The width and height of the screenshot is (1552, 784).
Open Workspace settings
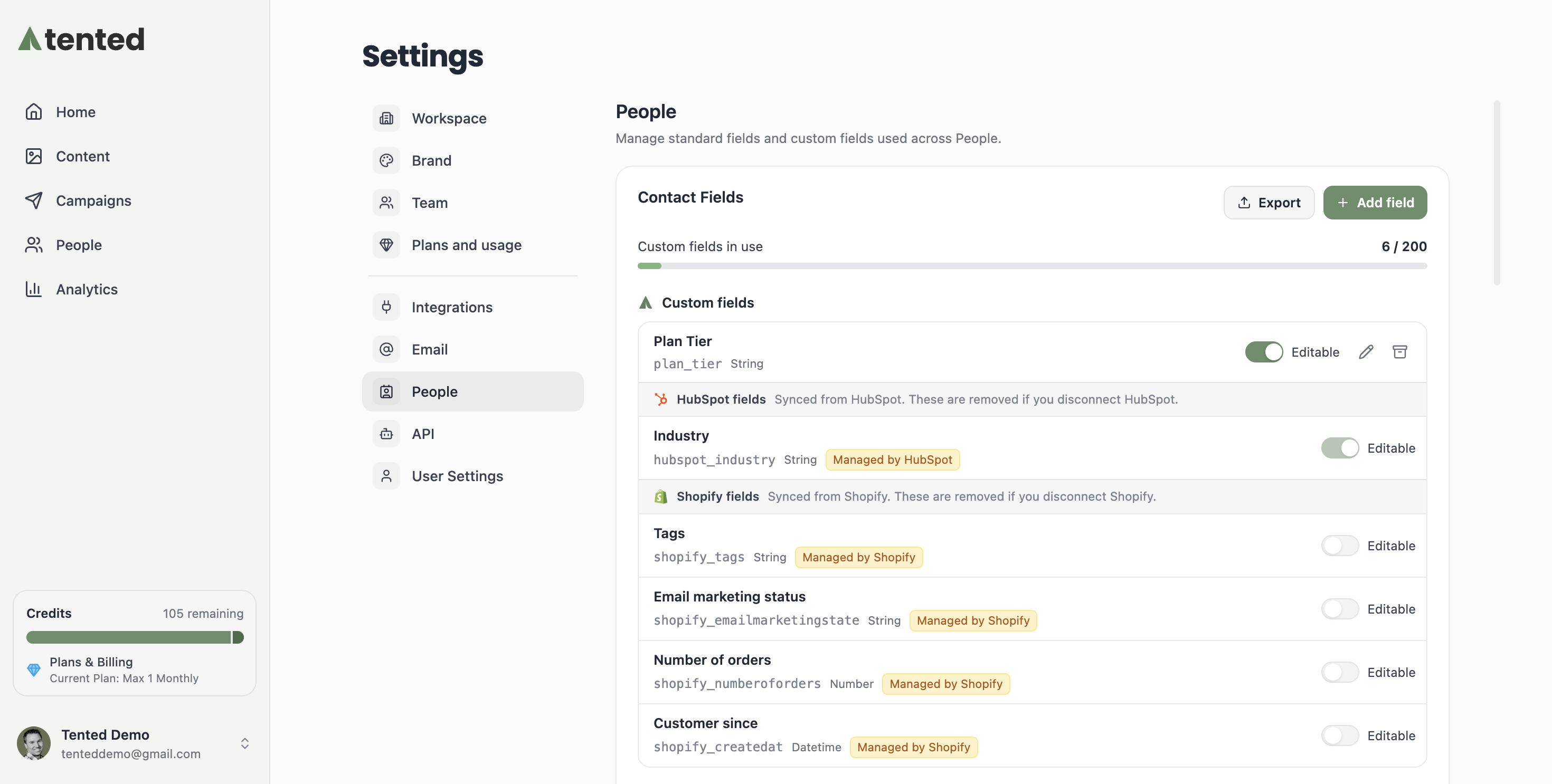pos(472,118)
